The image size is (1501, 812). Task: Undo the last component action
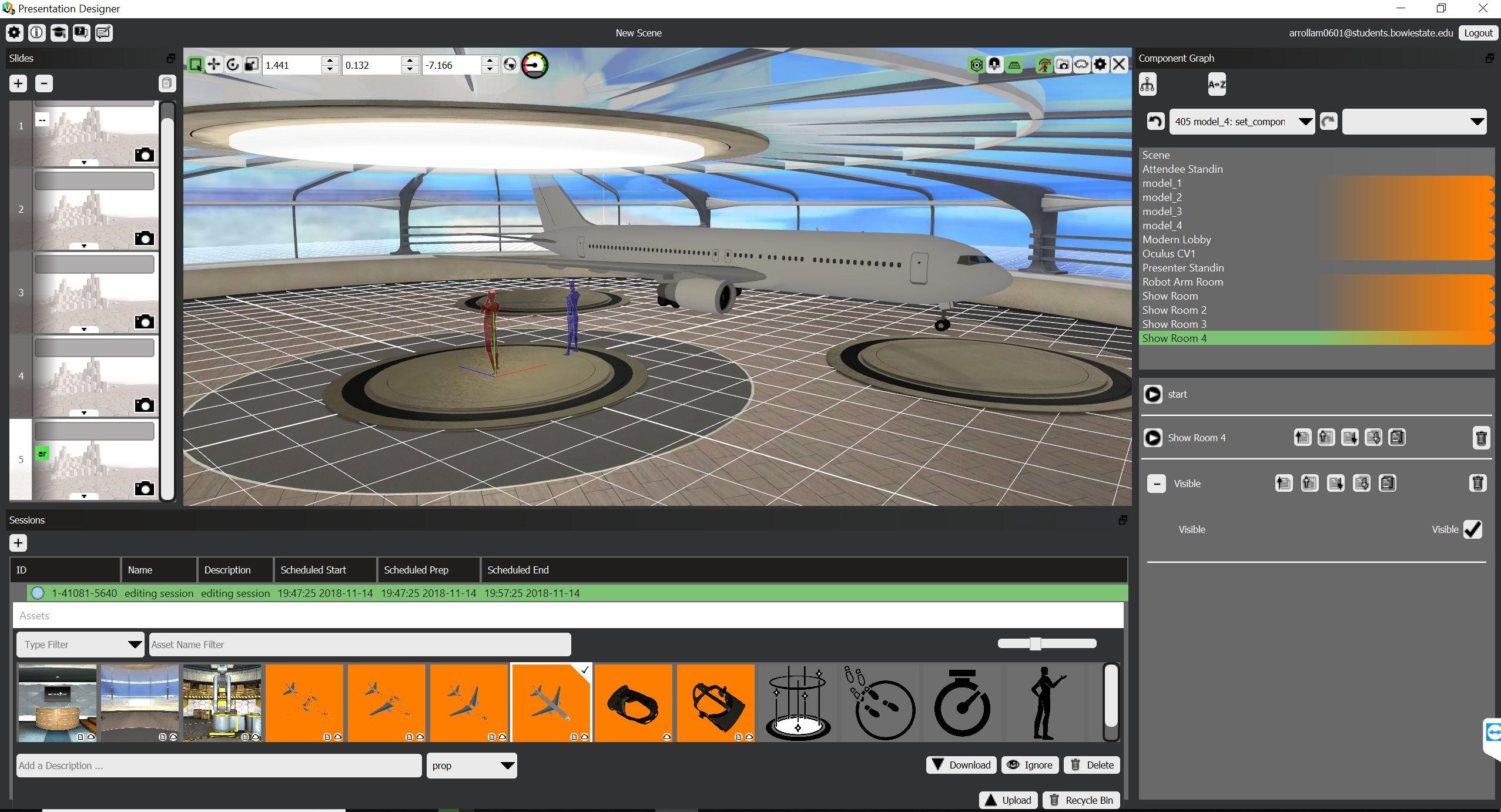tap(1155, 122)
